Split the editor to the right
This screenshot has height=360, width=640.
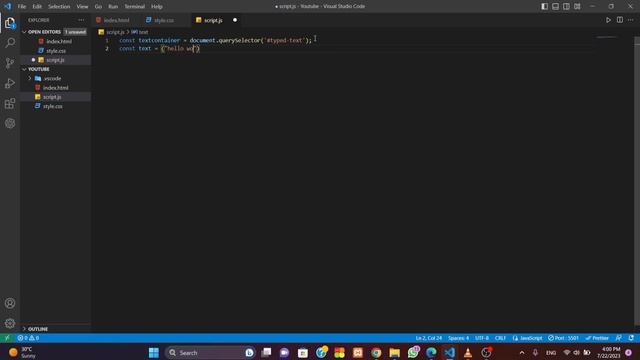pos(620,20)
